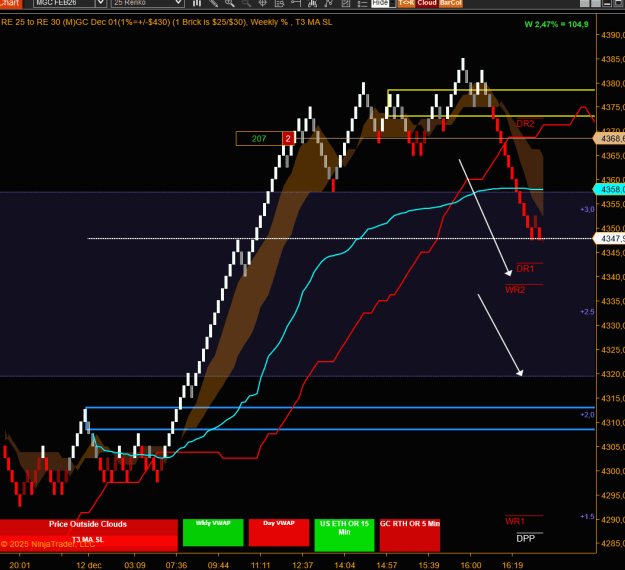Click the 12 dec date on time axis
Screen dimensions: 625x570
click(89, 565)
